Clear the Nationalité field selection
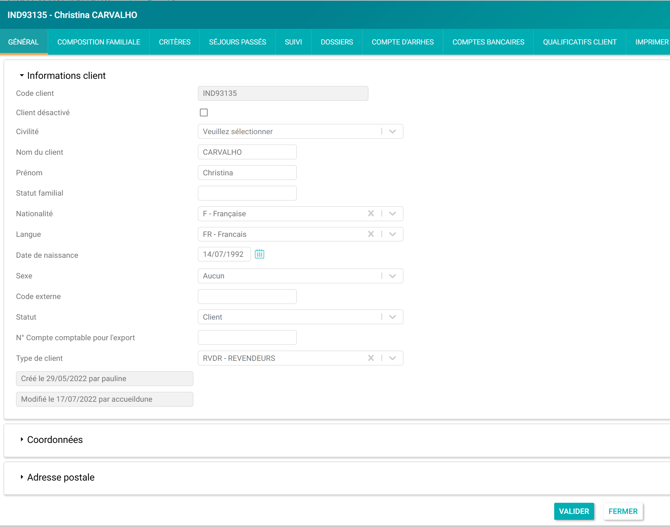 click(x=371, y=214)
